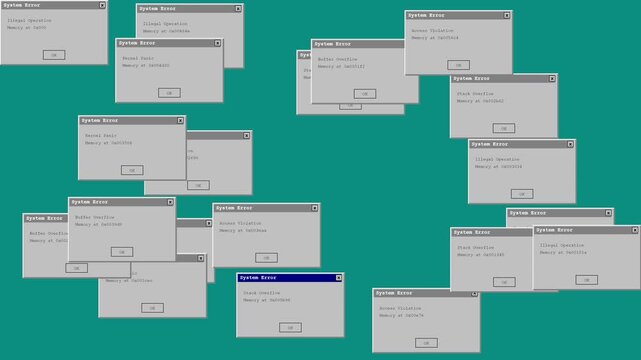OK in half-covered dialog left of blue dialog
This screenshot has height=360, width=641.
pos(152,308)
